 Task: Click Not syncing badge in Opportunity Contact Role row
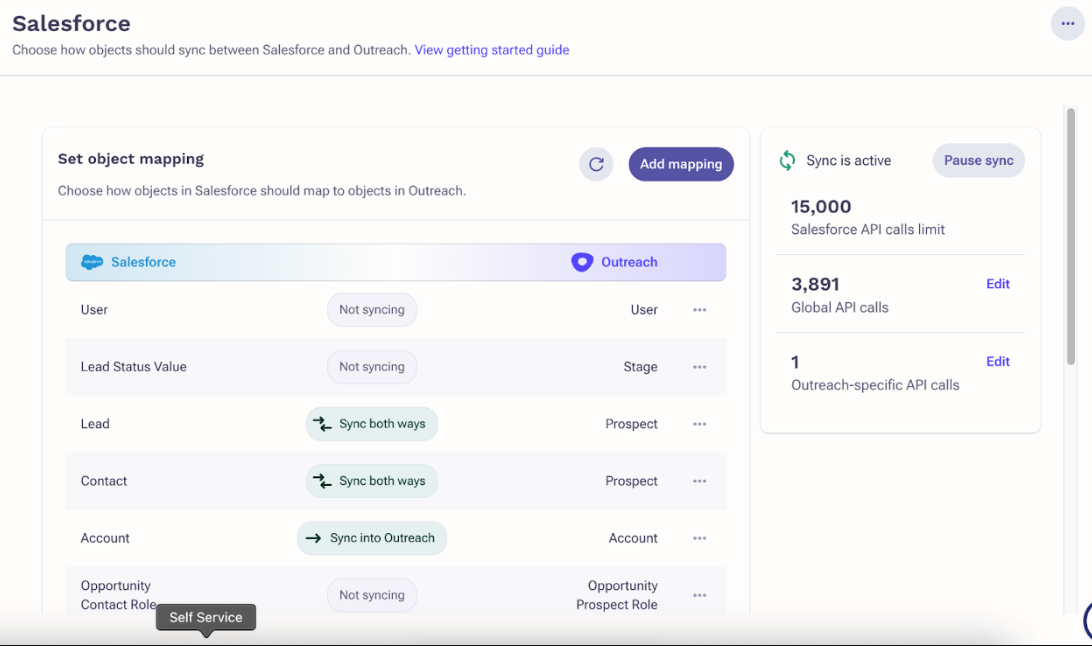click(x=372, y=595)
